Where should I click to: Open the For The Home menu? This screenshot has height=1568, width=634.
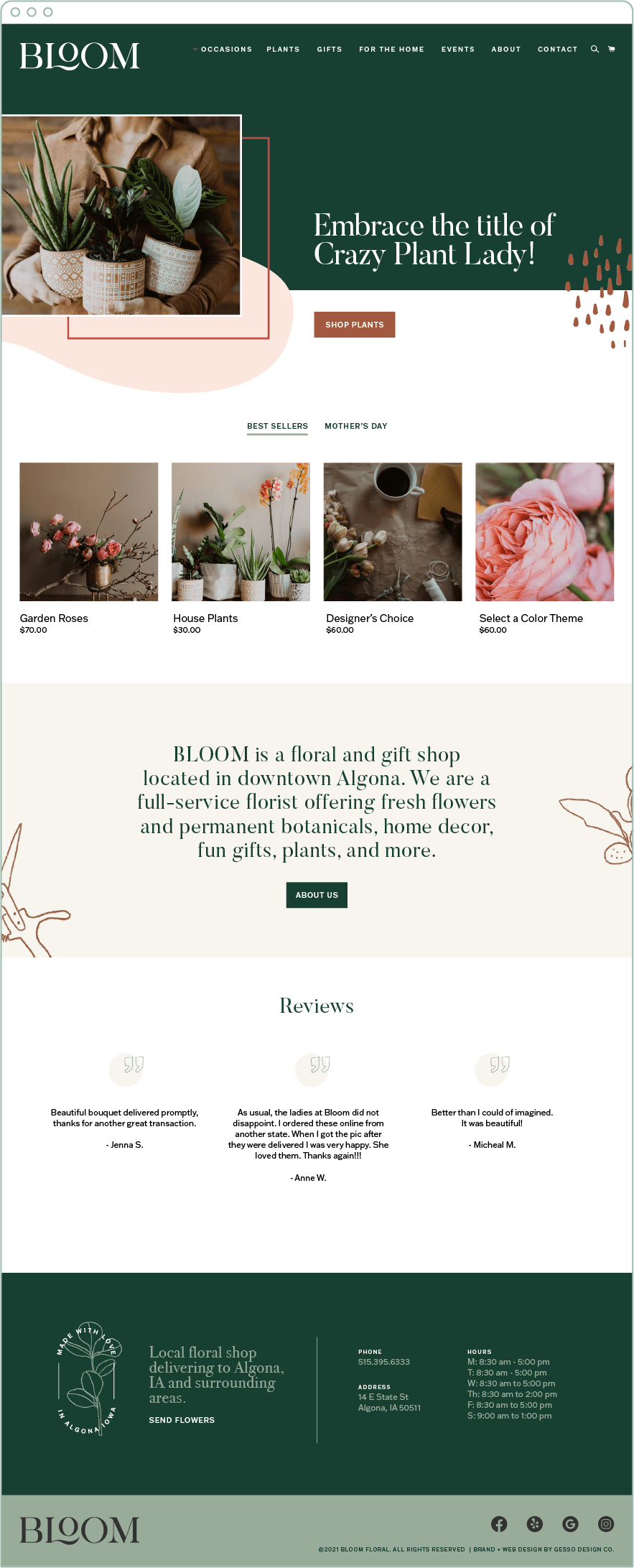click(x=391, y=50)
